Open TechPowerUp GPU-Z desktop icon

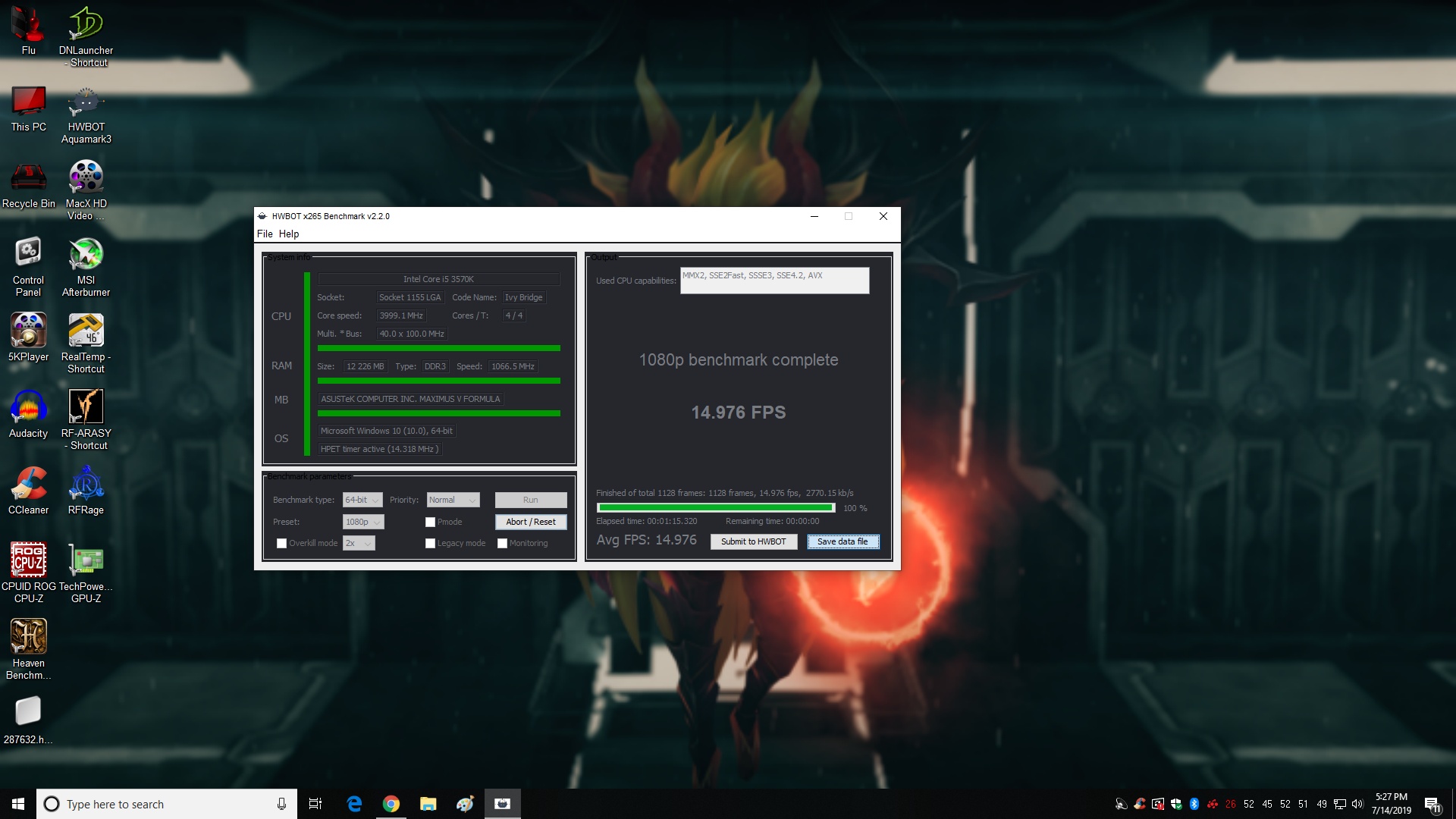coord(86,573)
